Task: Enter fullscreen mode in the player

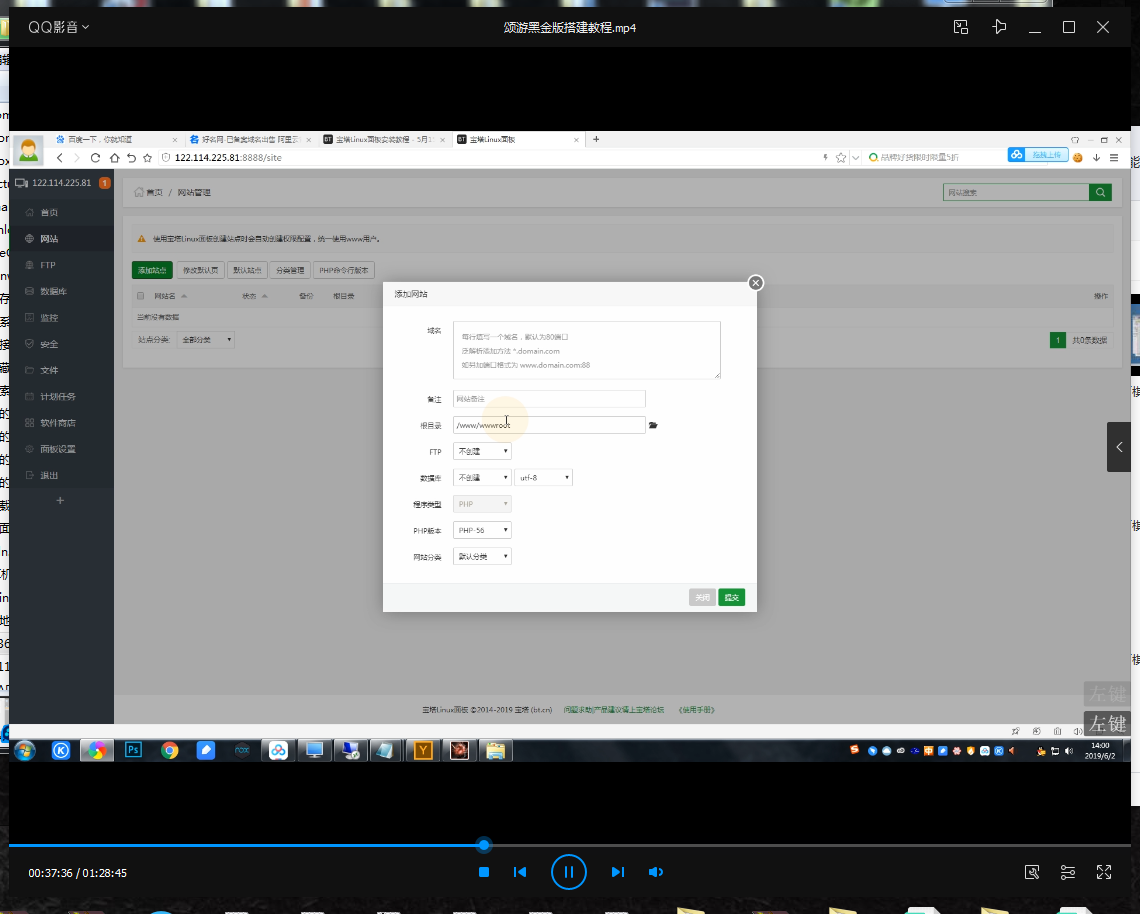Action: (1104, 872)
